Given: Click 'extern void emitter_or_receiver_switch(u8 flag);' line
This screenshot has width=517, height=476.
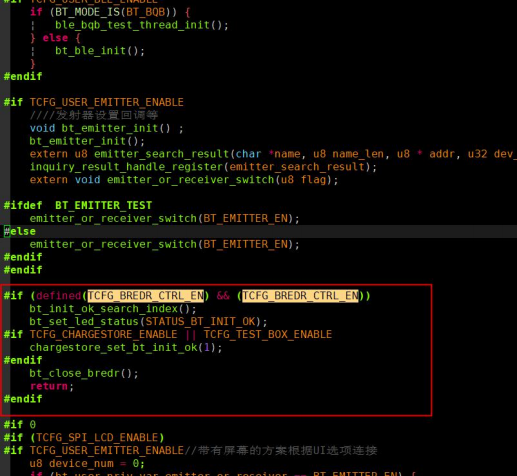Looking at the screenshot, I should pyautogui.click(x=184, y=180).
